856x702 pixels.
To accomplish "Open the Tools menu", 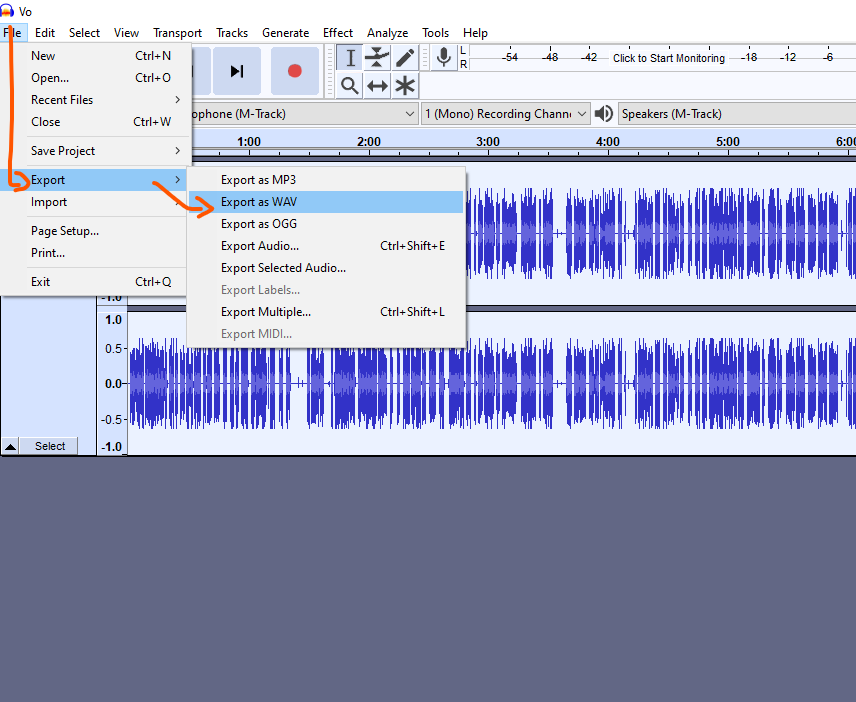I will [x=435, y=33].
